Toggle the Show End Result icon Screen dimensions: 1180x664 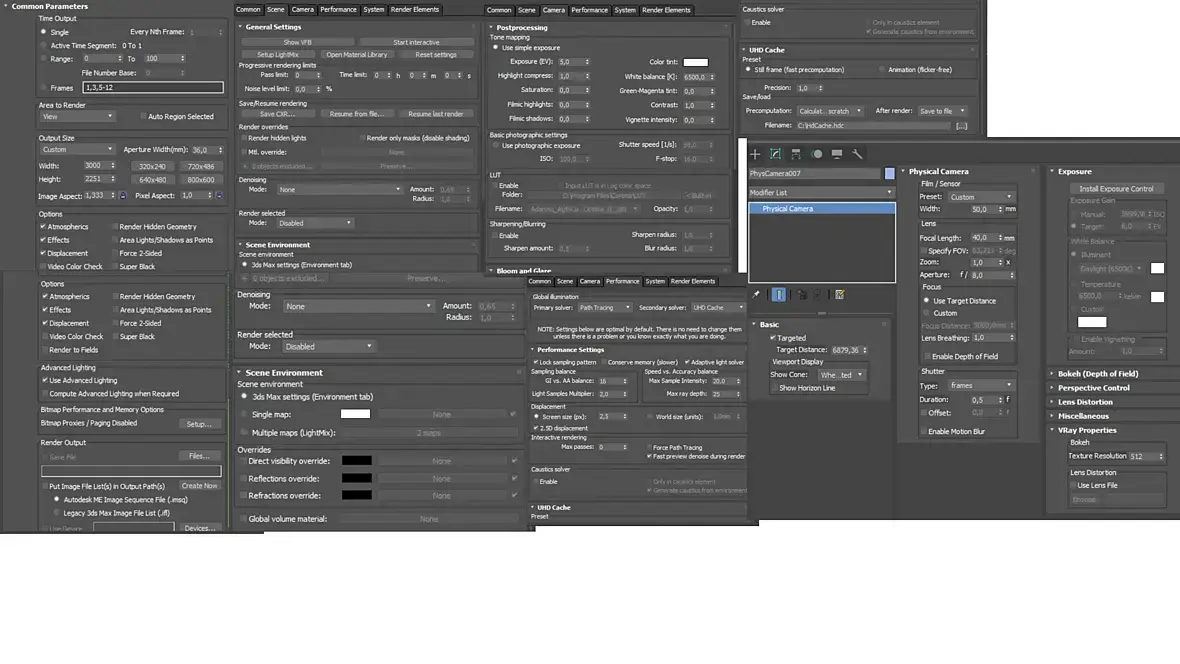(x=779, y=294)
